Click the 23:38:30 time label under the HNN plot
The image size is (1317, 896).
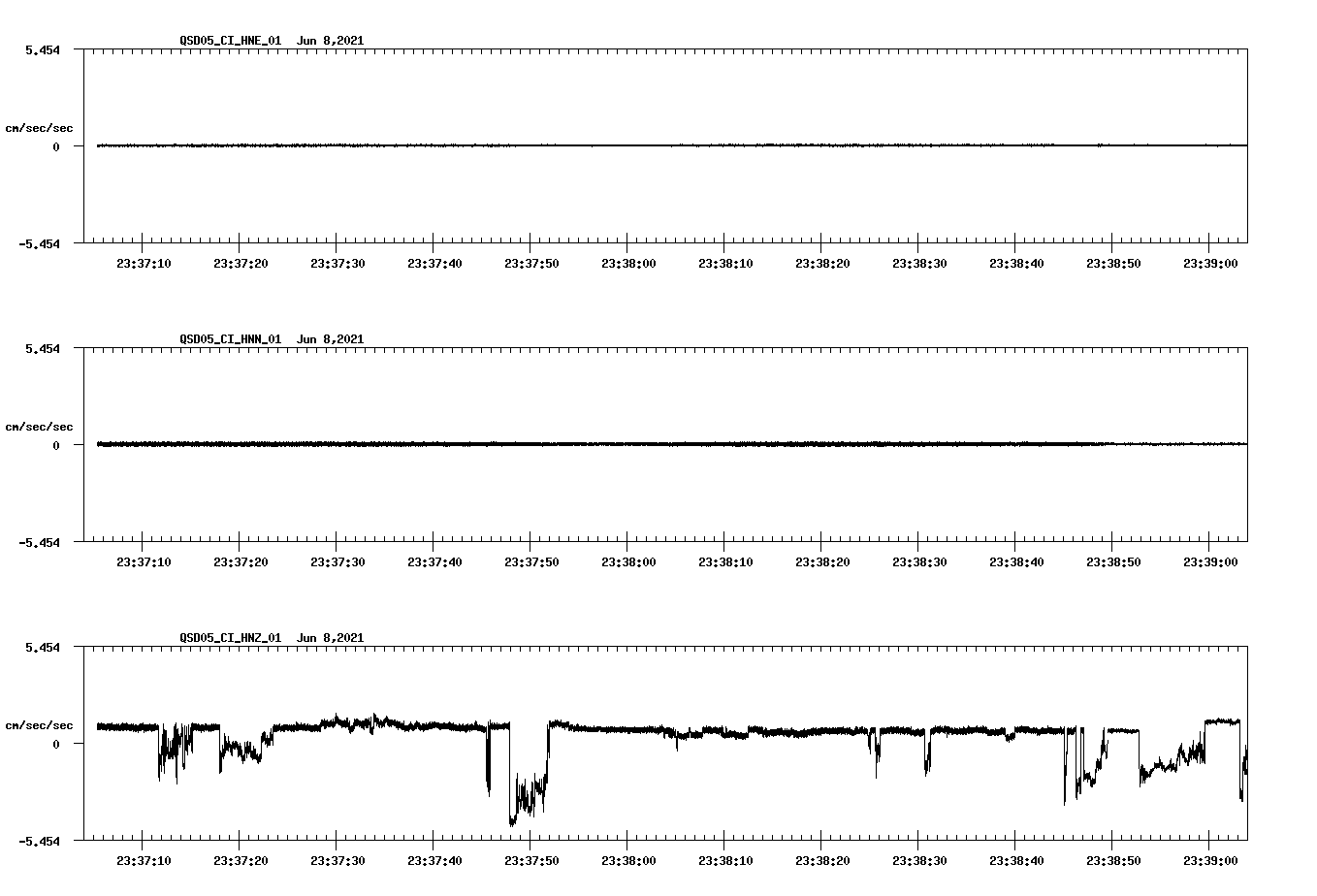click(919, 561)
